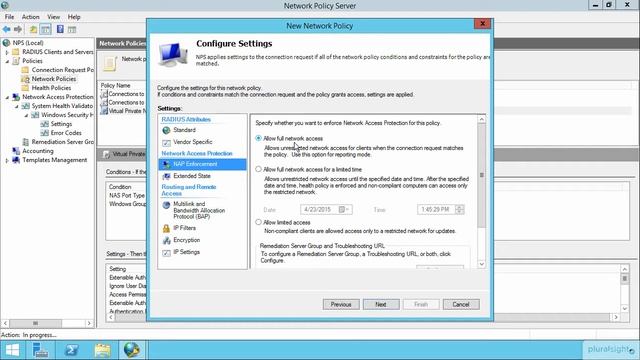Open Connection Request Policies in tree

62,70
